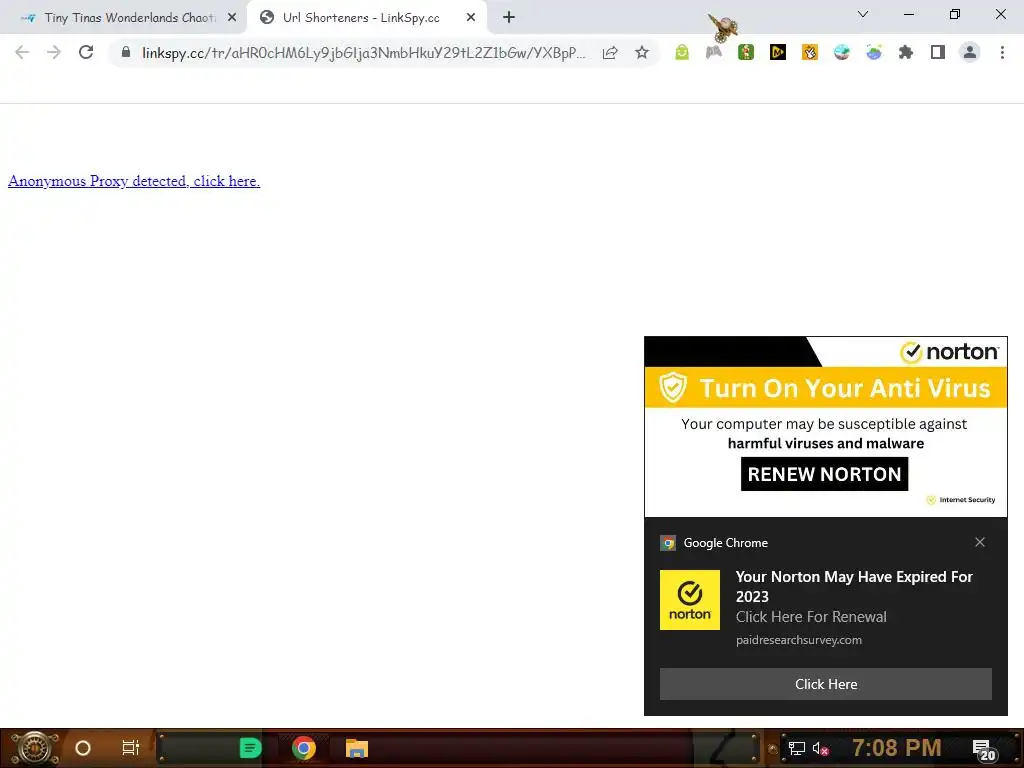Screen dimensions: 1024x768
Task: Open a new tab with plus button
Action: point(509,18)
